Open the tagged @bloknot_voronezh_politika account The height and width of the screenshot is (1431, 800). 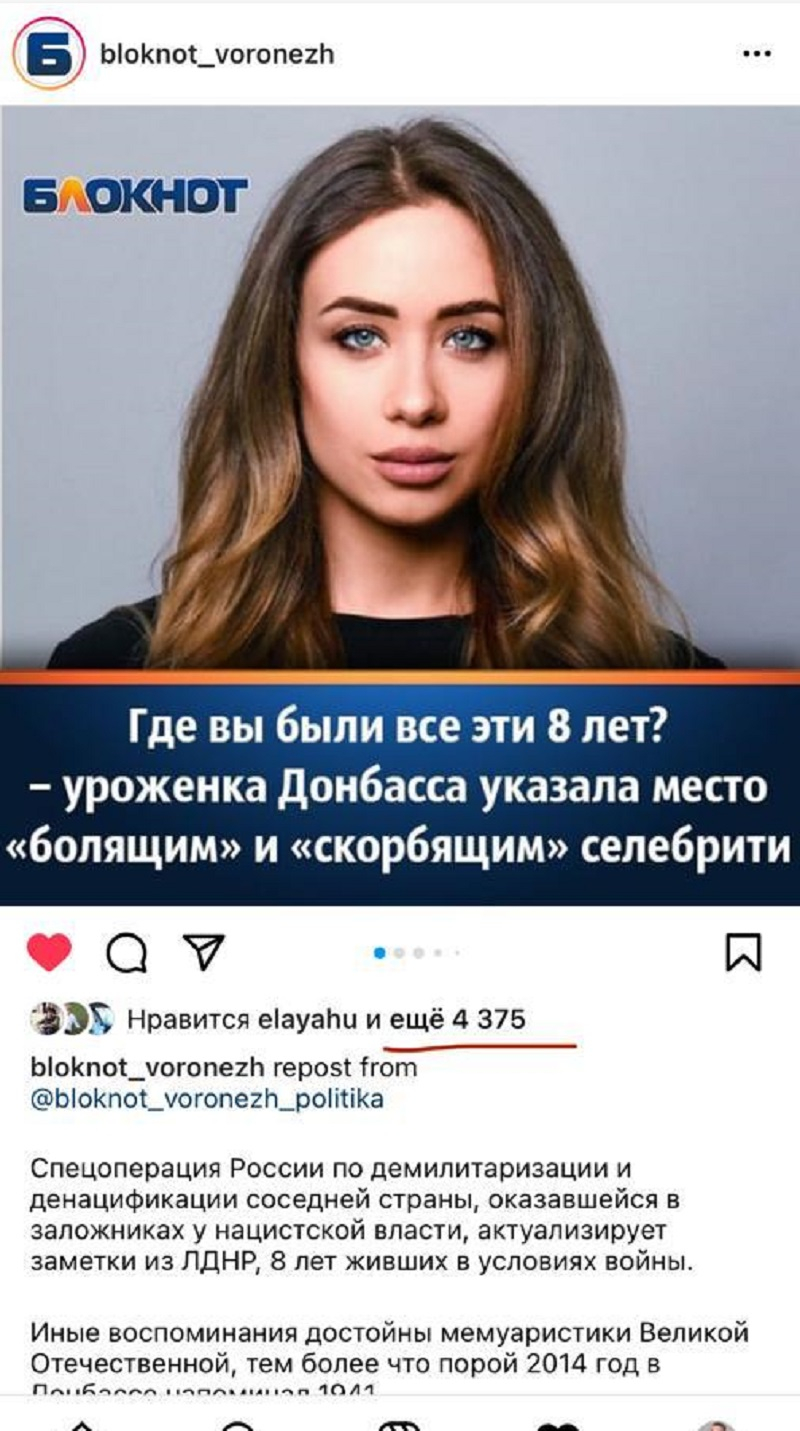(207, 1099)
